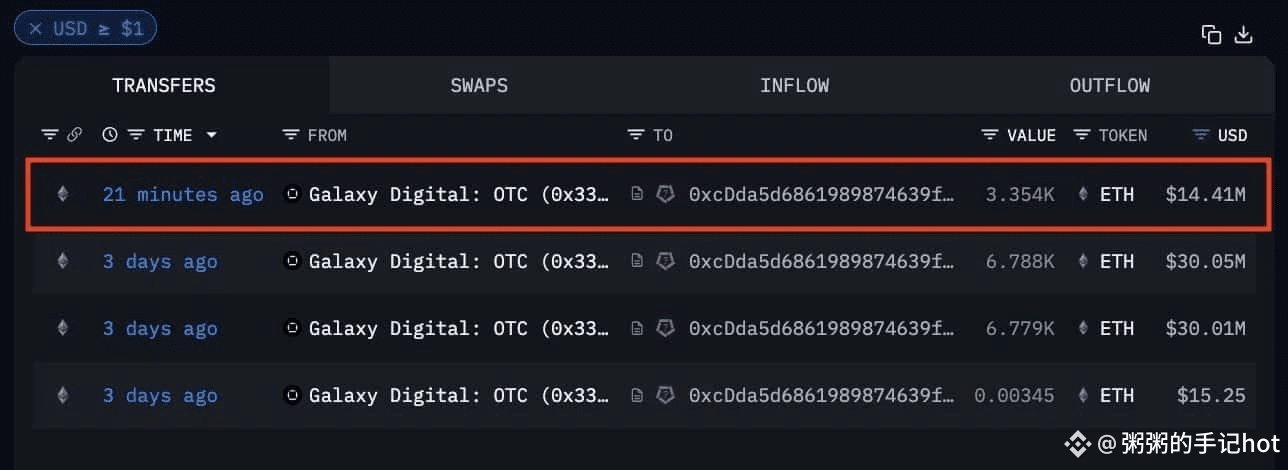This screenshot has width=1288, height=470.
Task: Open the USD column filter
Action: point(1201,135)
